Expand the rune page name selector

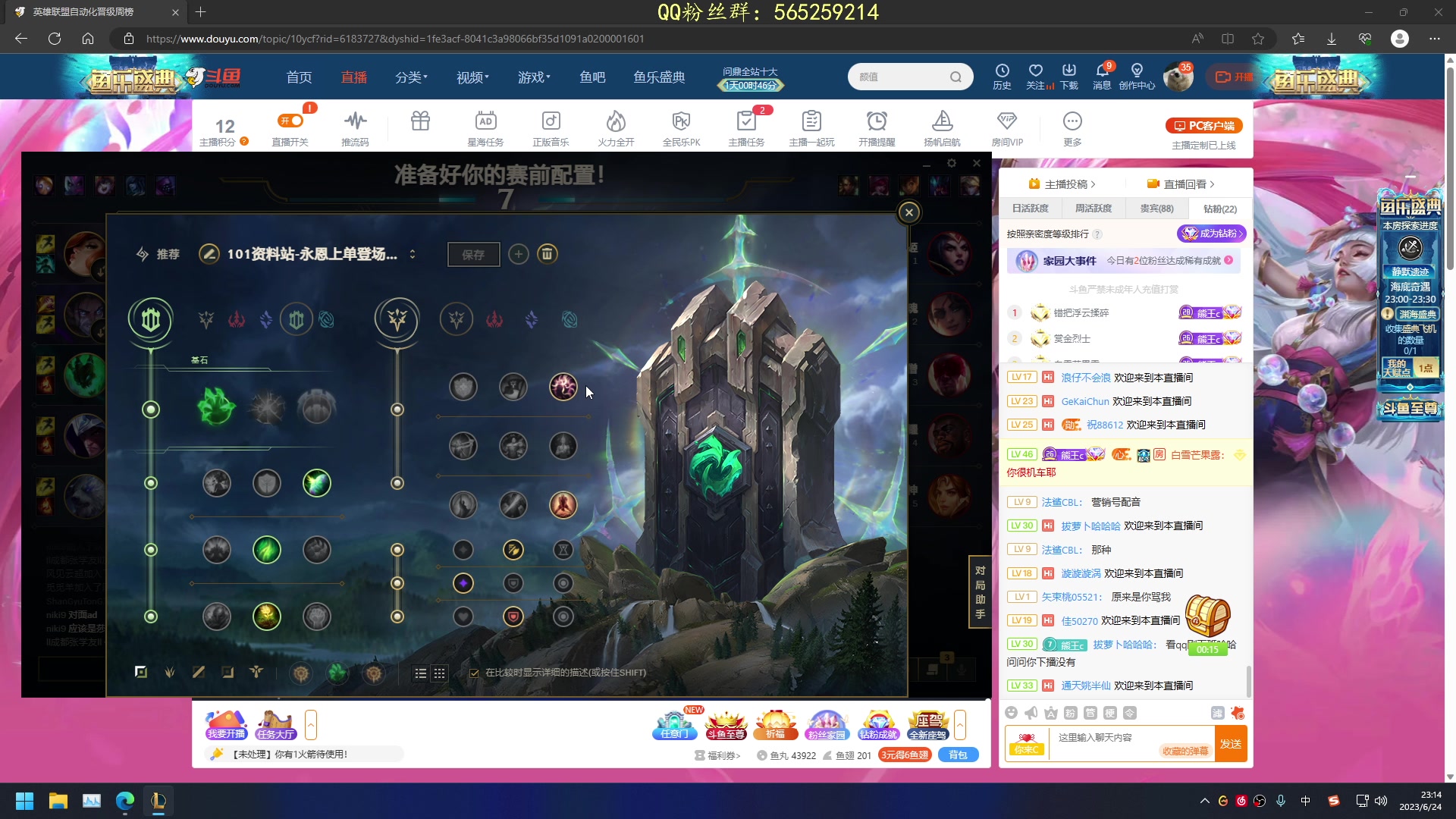click(x=413, y=254)
